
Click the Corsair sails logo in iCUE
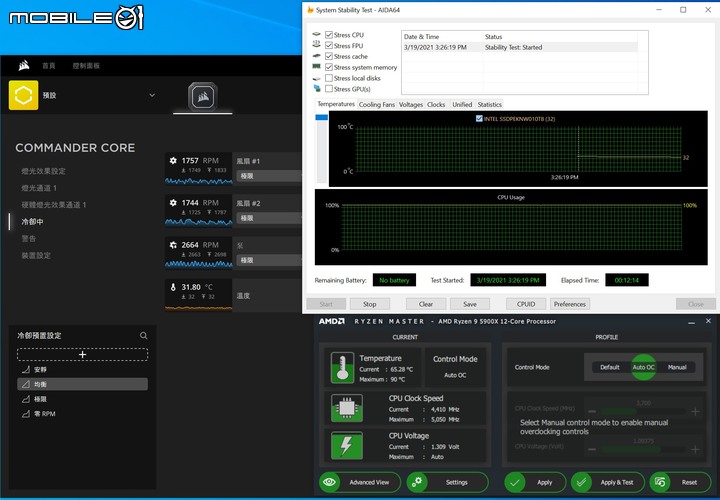pyautogui.click(x=24, y=66)
